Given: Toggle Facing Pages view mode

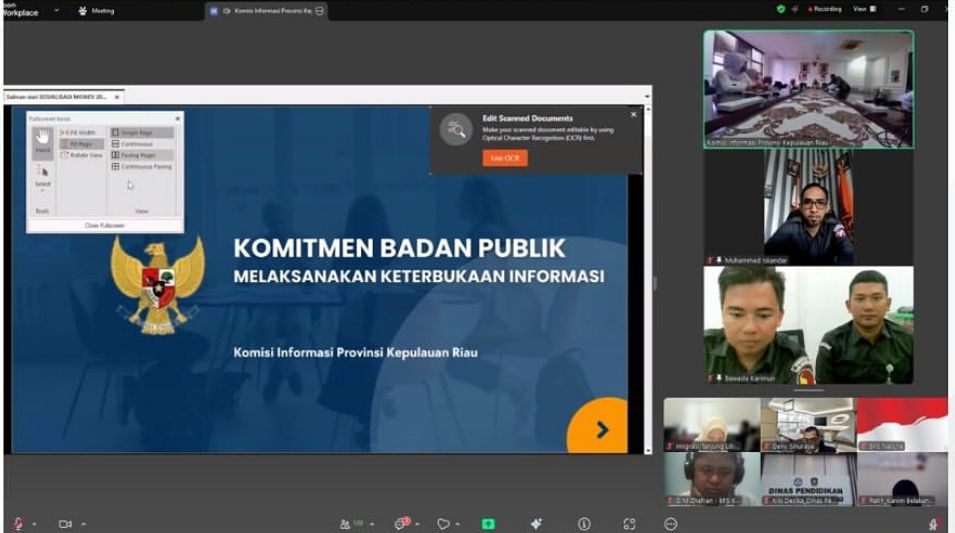Looking at the screenshot, I should coord(142,155).
